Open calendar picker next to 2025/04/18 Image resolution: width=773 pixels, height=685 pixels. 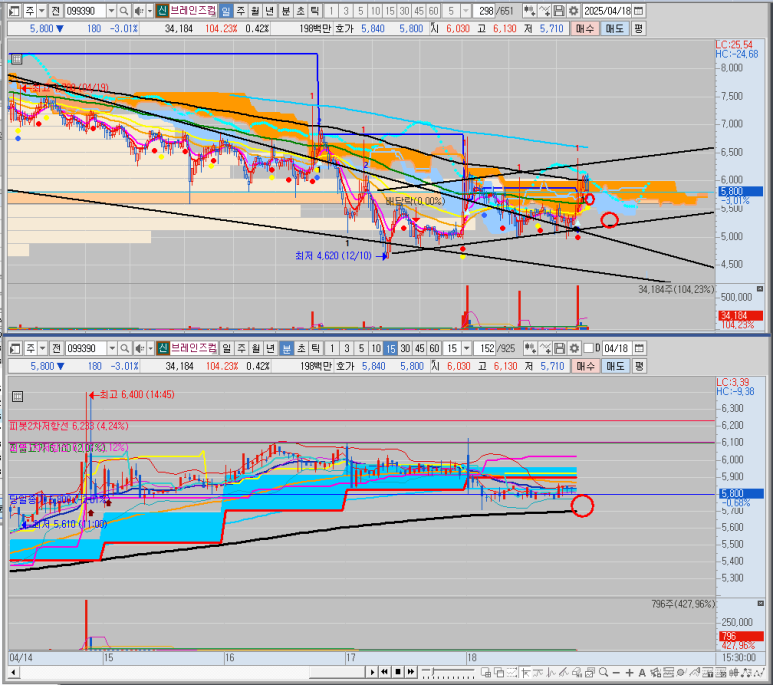click(638, 11)
